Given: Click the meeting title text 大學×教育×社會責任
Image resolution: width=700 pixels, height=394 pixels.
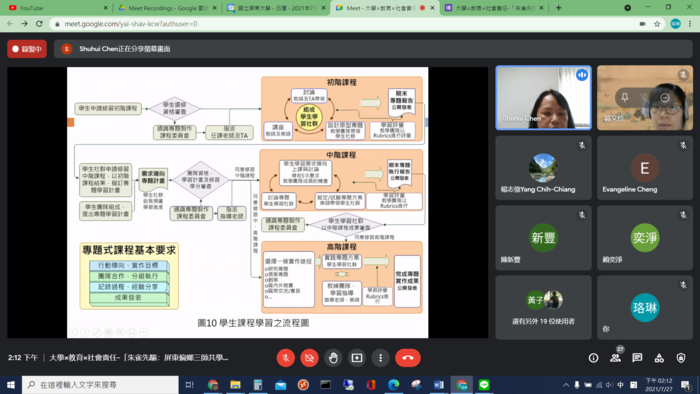Looking at the screenshot, I should click(x=139, y=357).
